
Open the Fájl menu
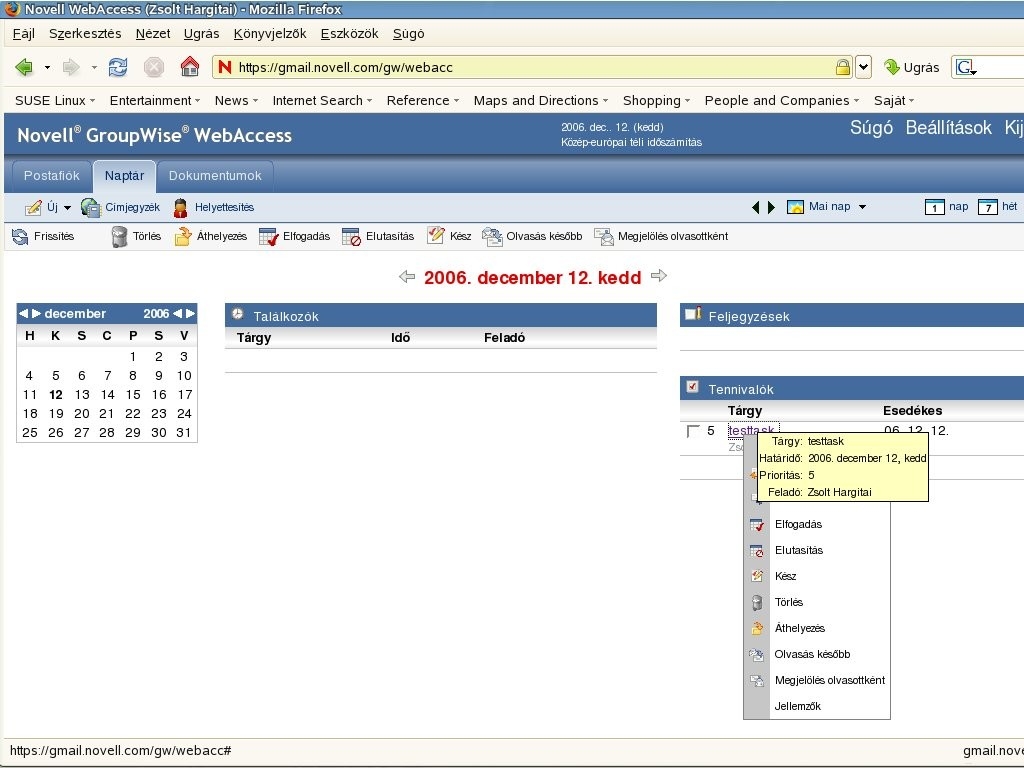[24, 34]
